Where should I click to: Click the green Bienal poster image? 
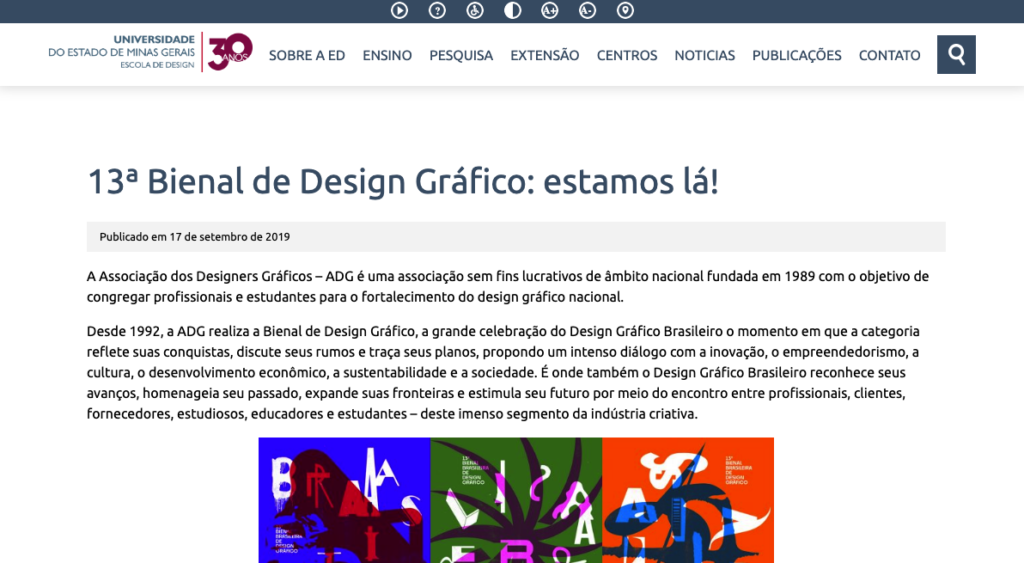pyautogui.click(x=516, y=500)
